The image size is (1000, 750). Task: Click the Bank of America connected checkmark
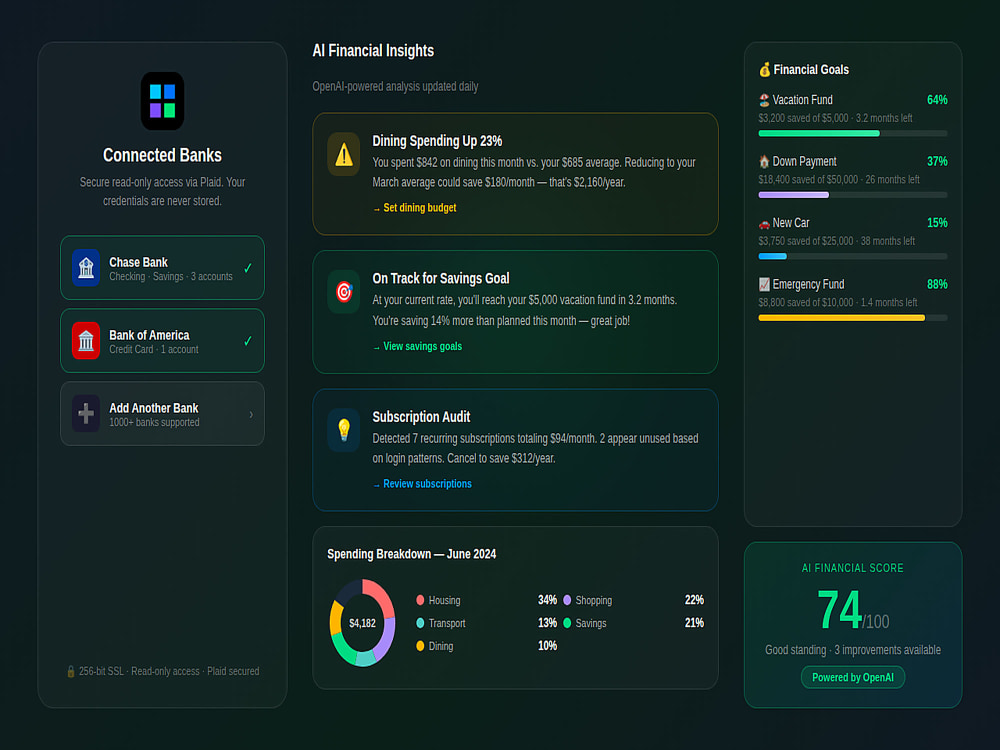pyautogui.click(x=247, y=341)
